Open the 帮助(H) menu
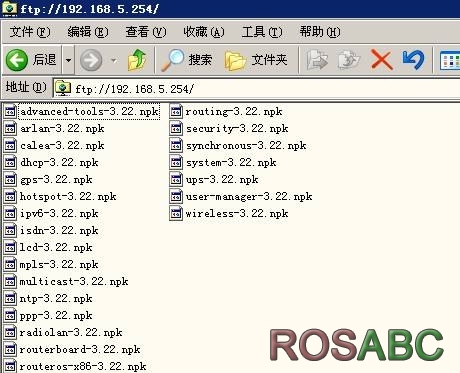The width and height of the screenshot is (460, 373). pos(320,32)
